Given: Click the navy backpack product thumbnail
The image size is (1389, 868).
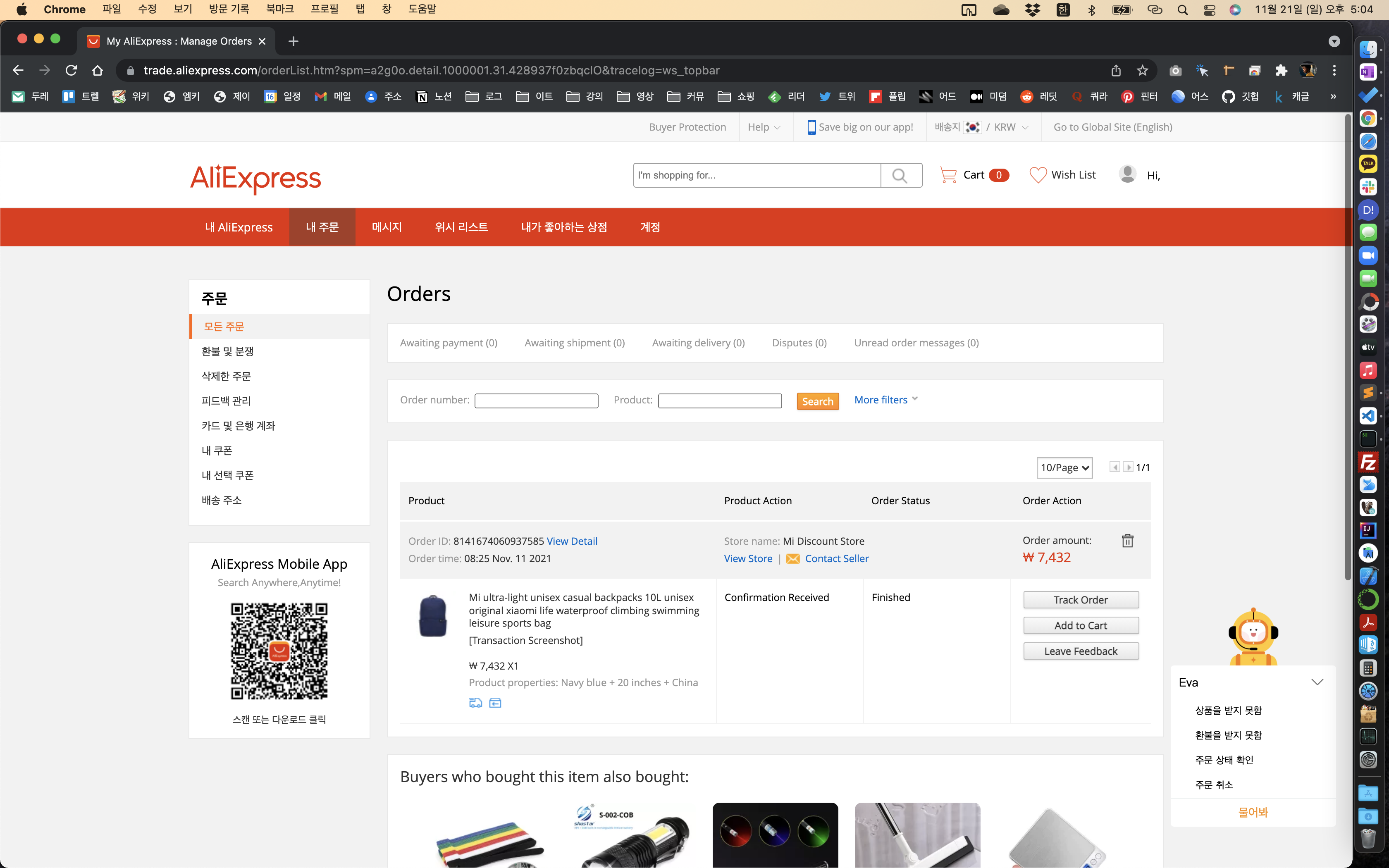Looking at the screenshot, I should pyautogui.click(x=433, y=616).
